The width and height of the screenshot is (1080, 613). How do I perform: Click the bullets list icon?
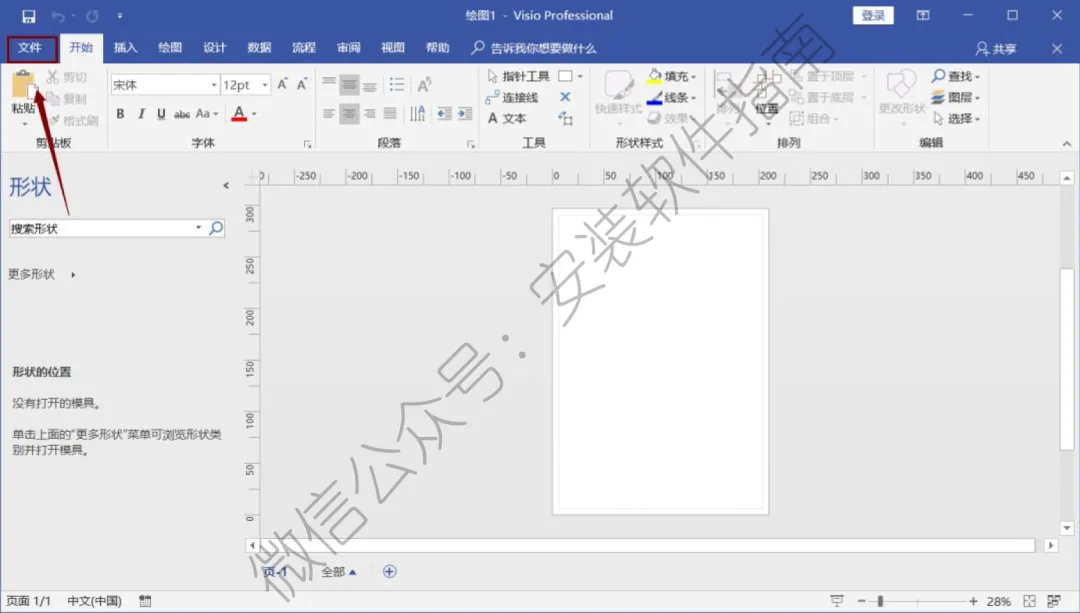pyautogui.click(x=397, y=85)
